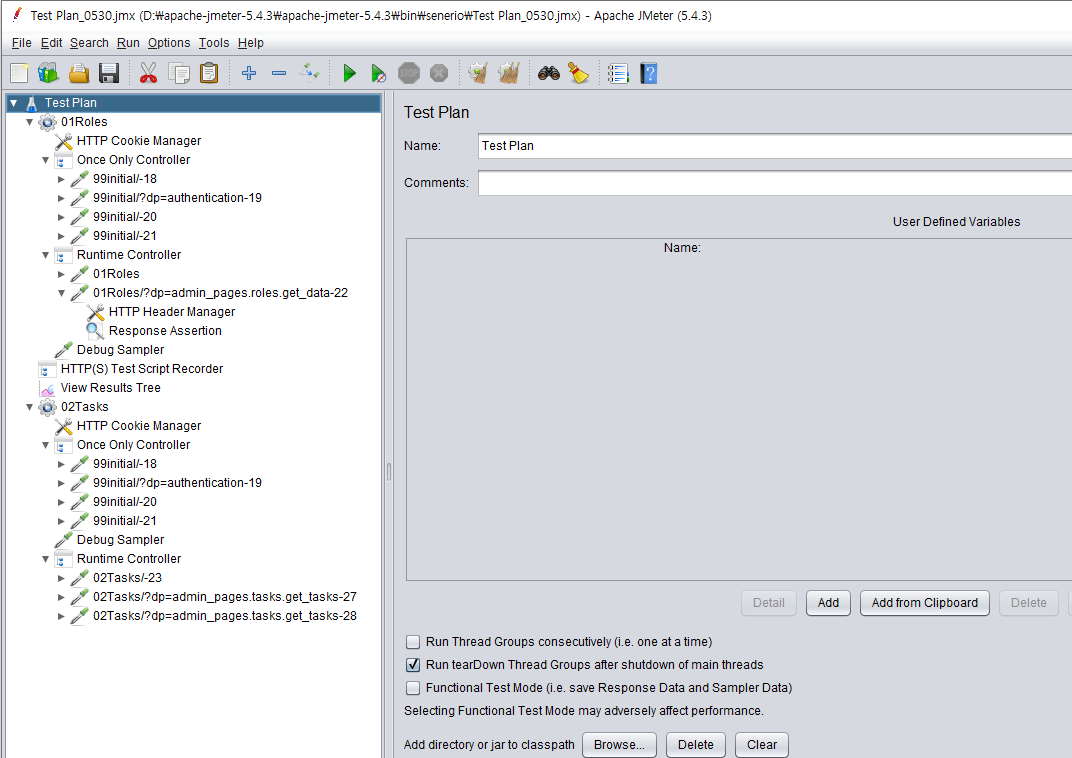
Task: Click the classpath Clear button
Action: pos(762,745)
